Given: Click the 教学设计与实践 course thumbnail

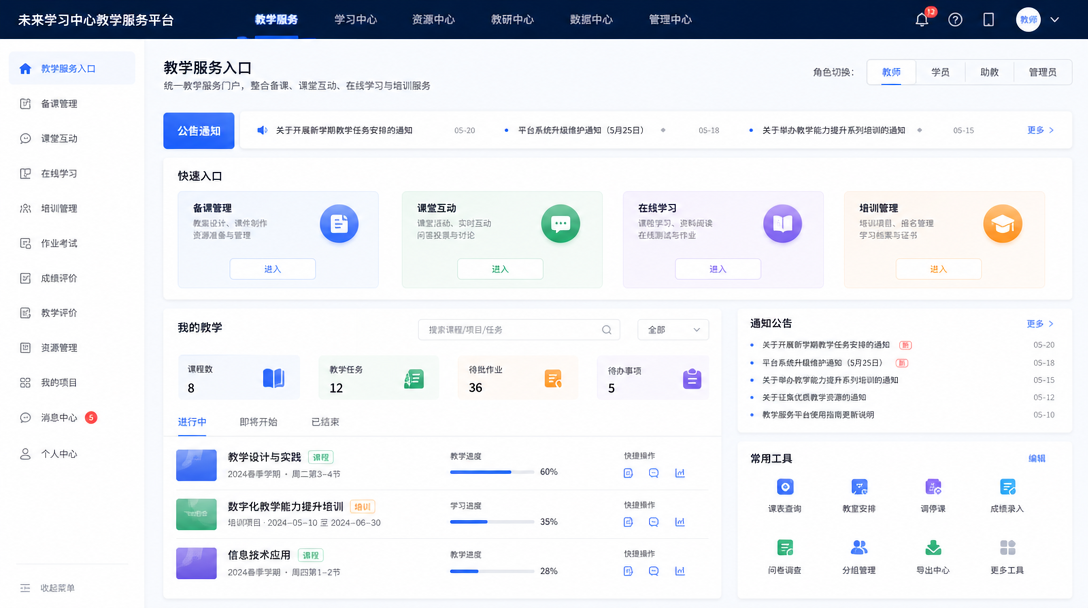Looking at the screenshot, I should tap(196, 465).
